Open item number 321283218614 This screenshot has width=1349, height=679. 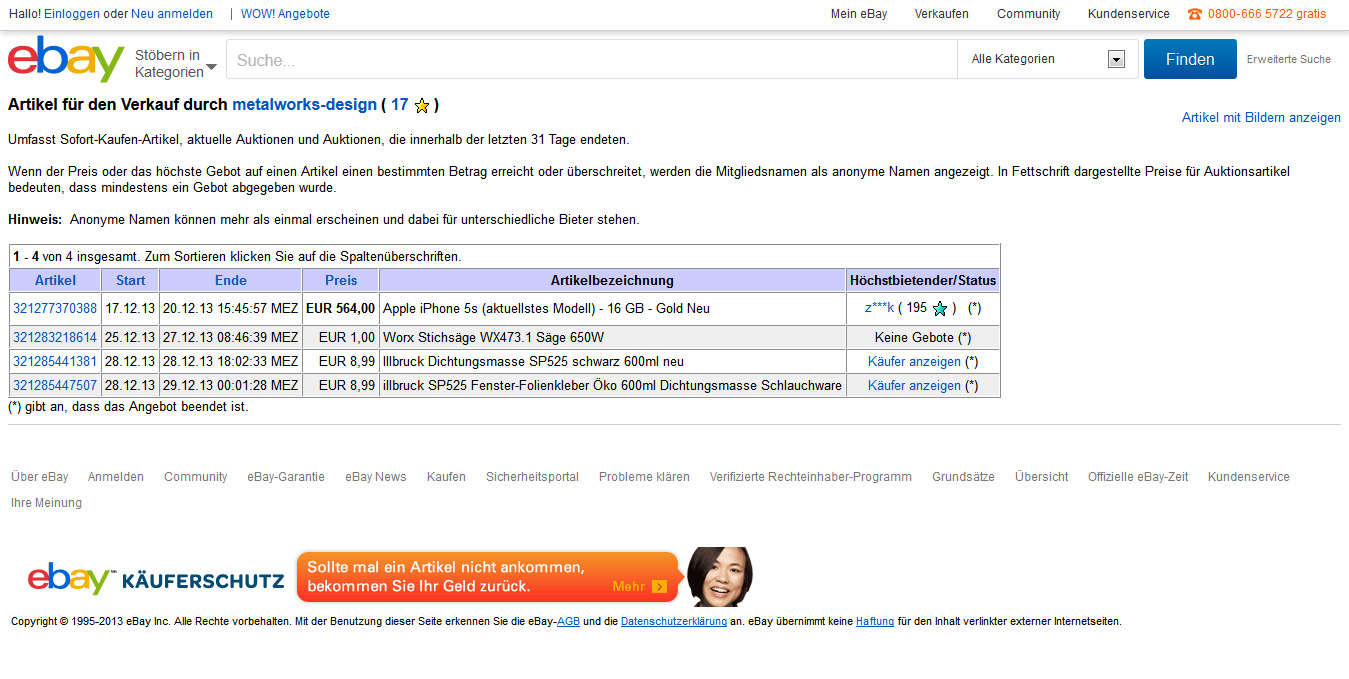click(55, 337)
